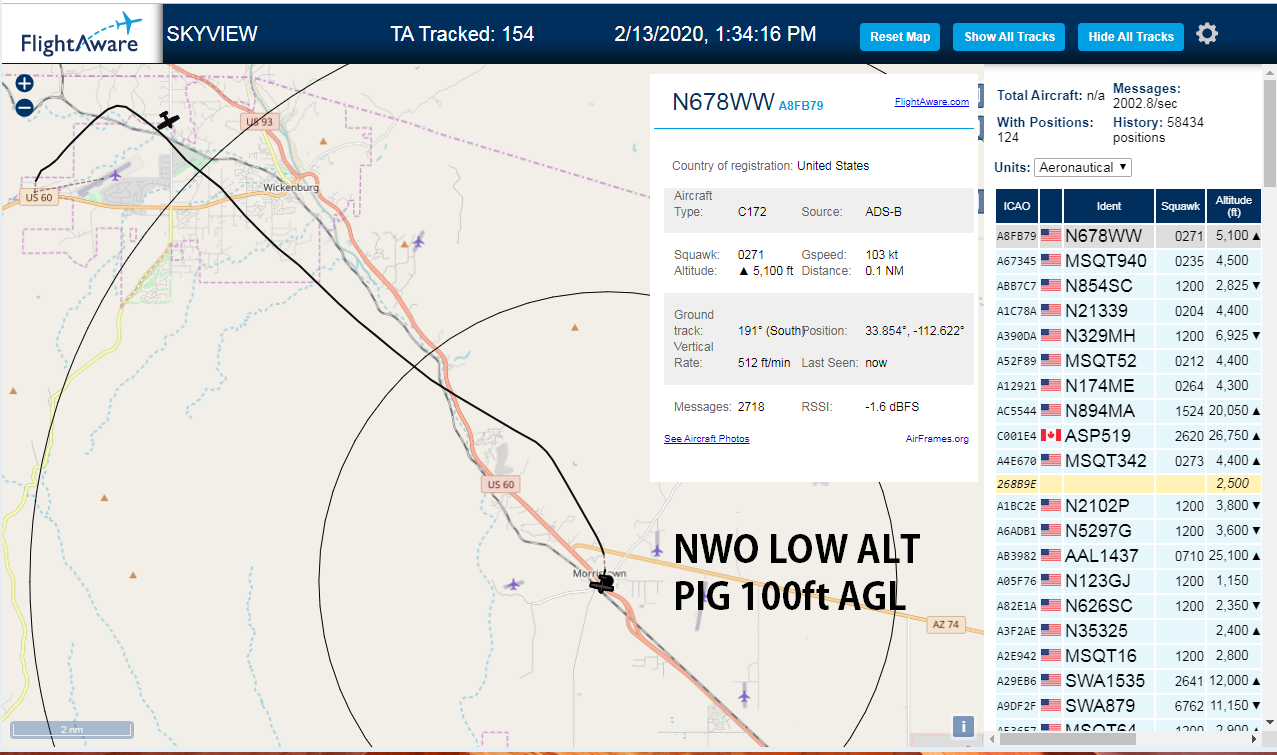Image resolution: width=1277 pixels, height=755 pixels.
Task: Select the purple aircraft near Wickenburg
Action: tap(418, 240)
